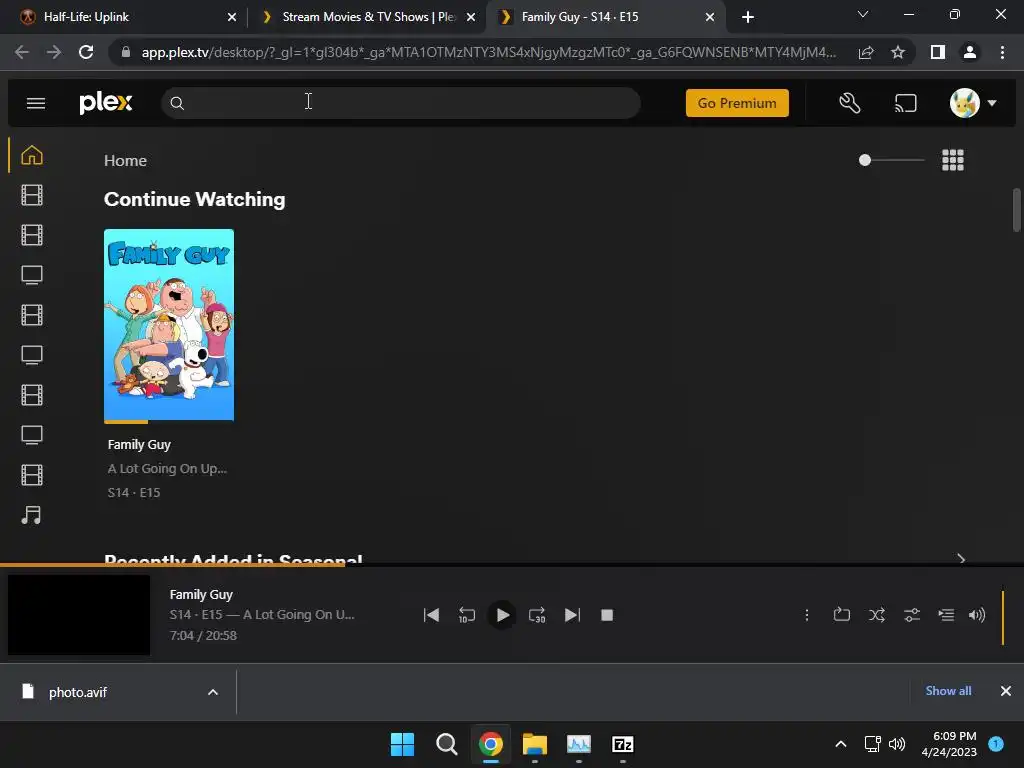Click Show all downloads
This screenshot has height=768, width=1024.
[948, 691]
